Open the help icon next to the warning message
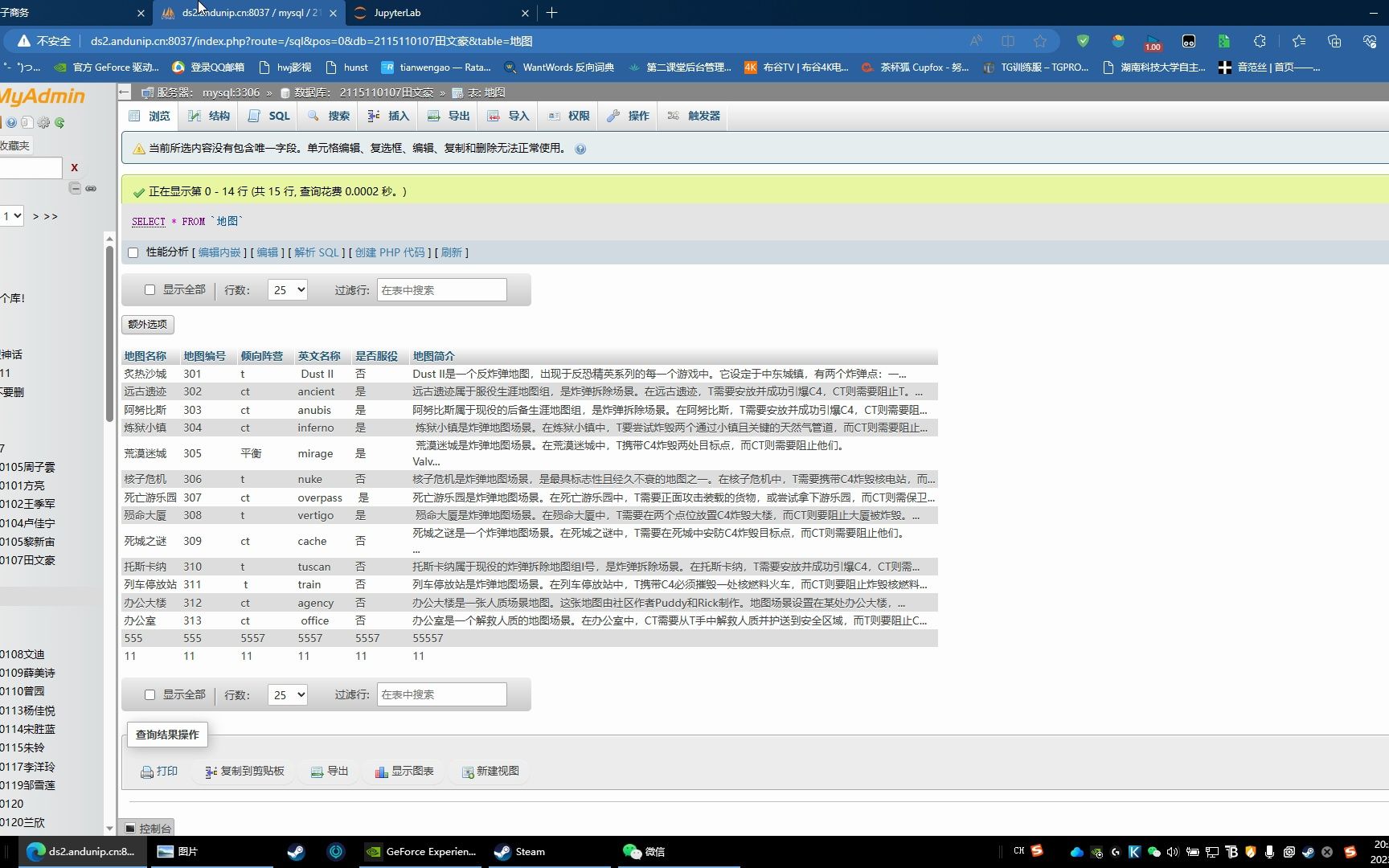 tap(580, 149)
